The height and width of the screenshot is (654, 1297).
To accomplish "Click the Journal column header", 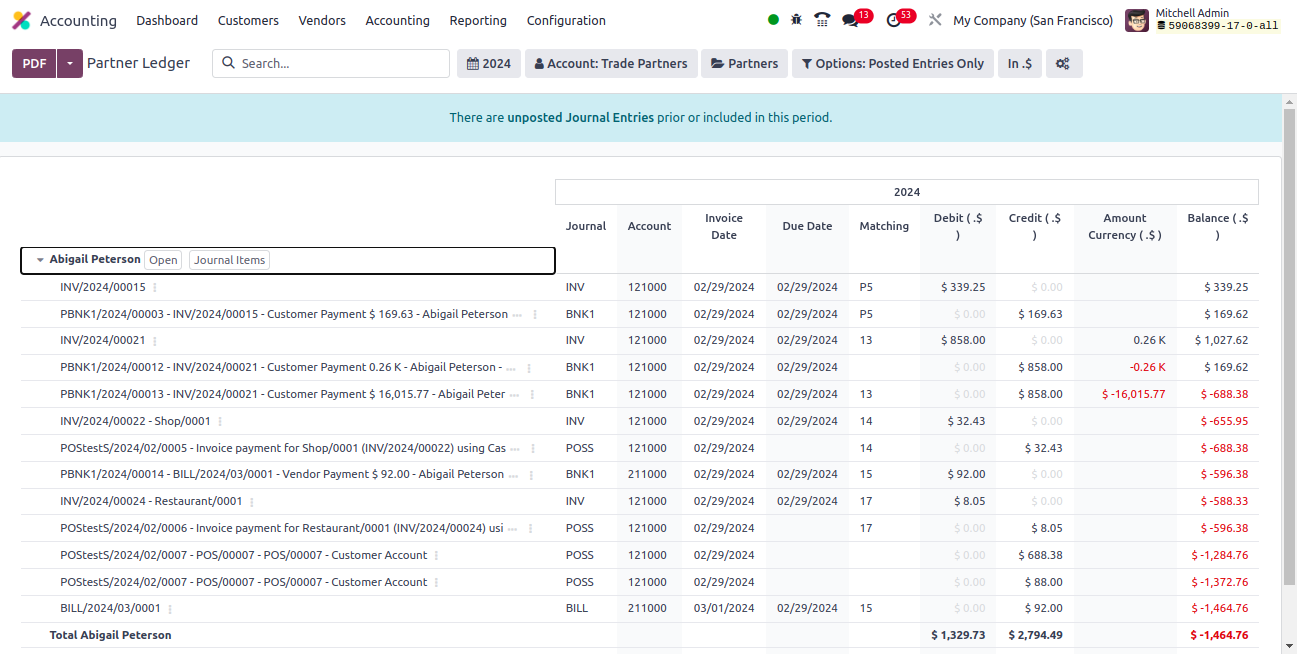I will 586,226.
